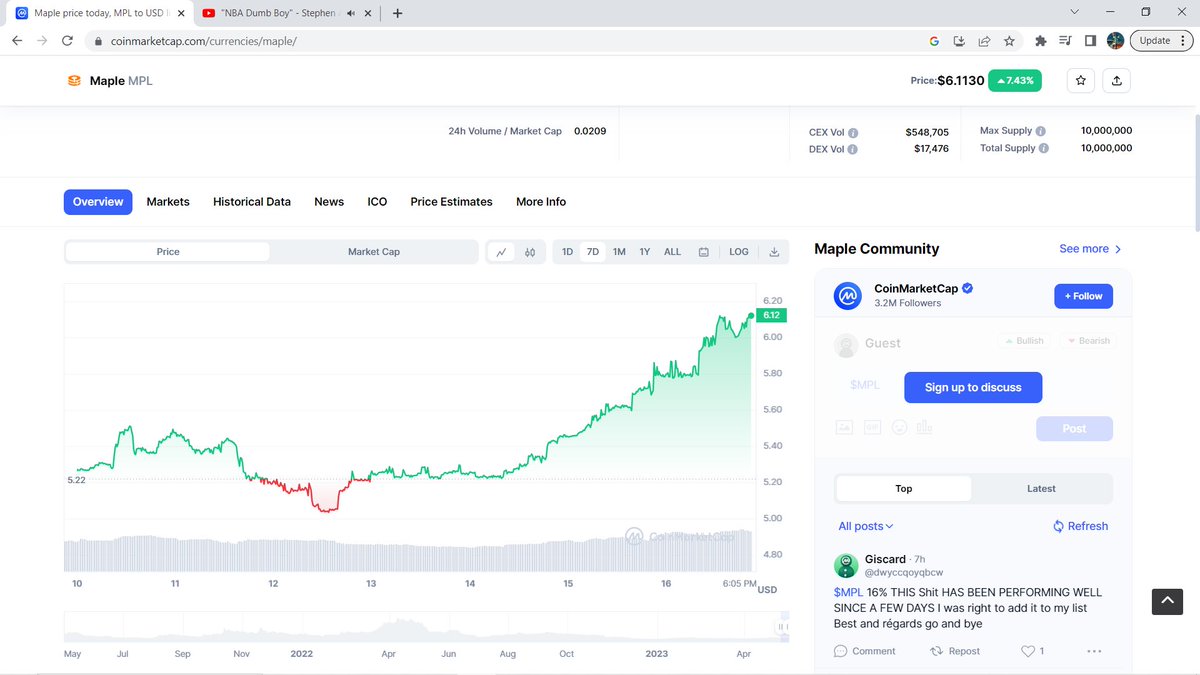Reload the page in browser toolbar
The height and width of the screenshot is (675, 1200).
(x=67, y=41)
